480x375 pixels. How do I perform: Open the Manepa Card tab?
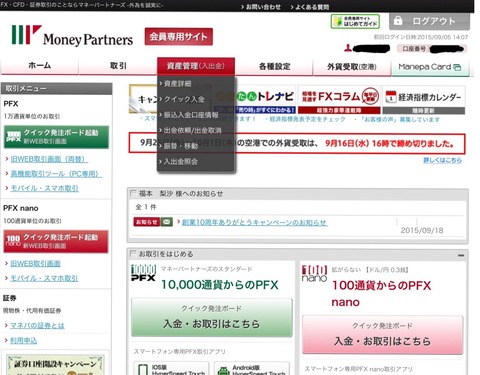point(431,67)
